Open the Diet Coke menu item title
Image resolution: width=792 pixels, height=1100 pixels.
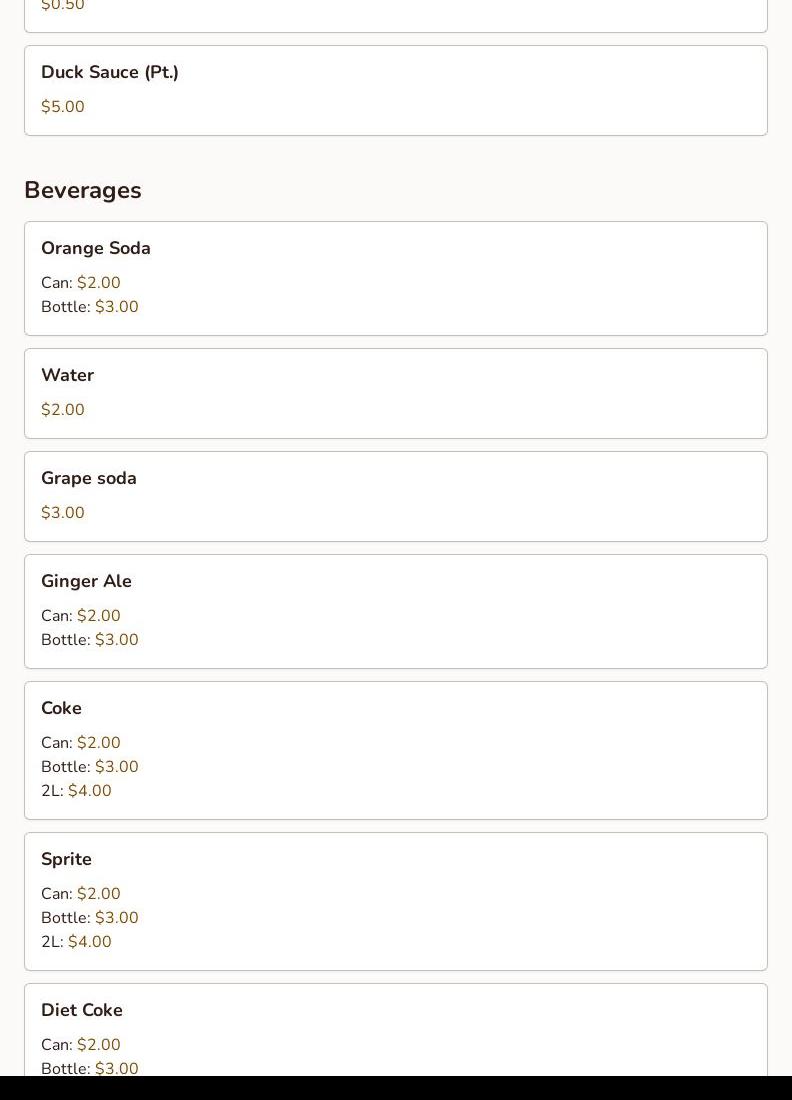82,1010
